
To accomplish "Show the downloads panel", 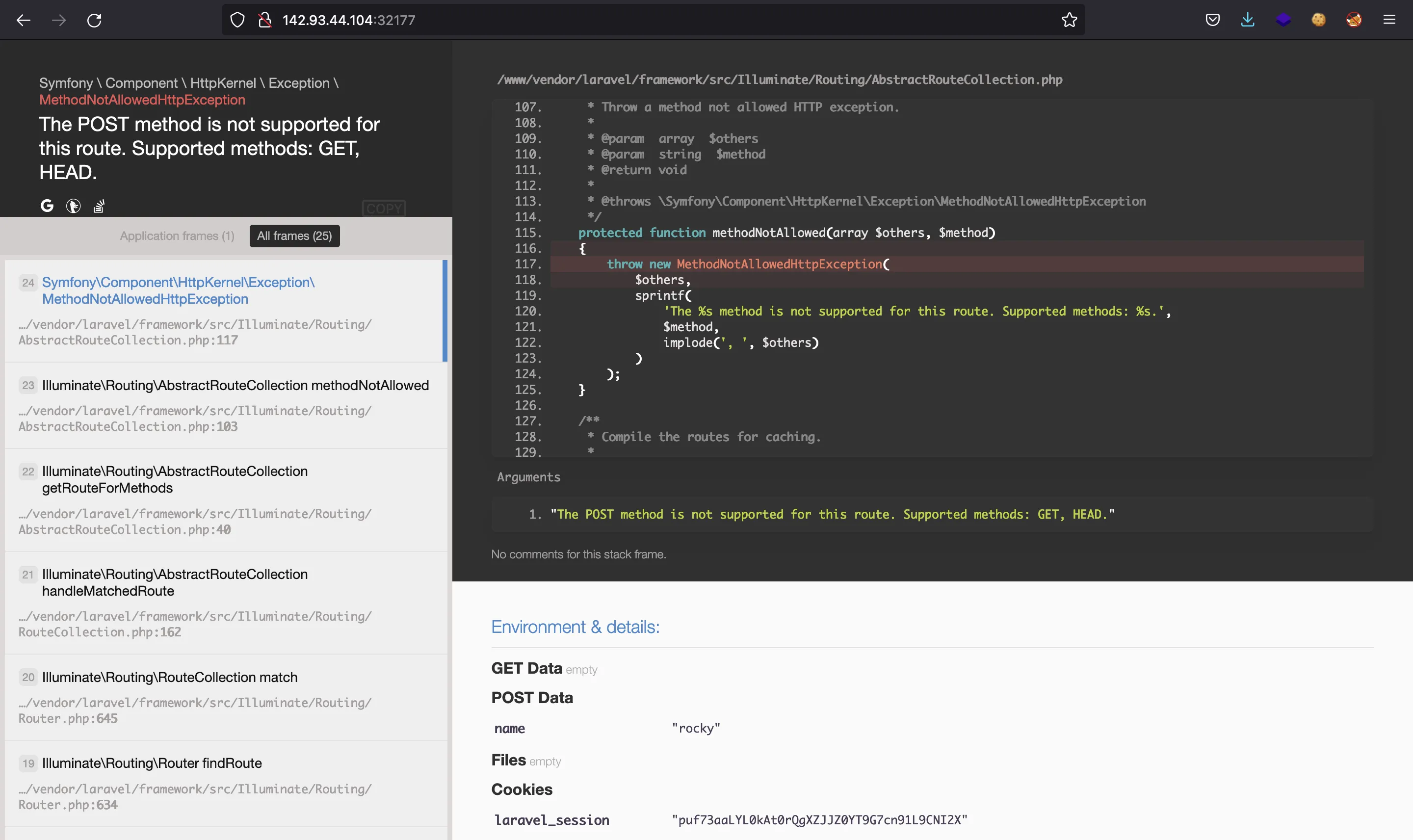I will [x=1247, y=21].
